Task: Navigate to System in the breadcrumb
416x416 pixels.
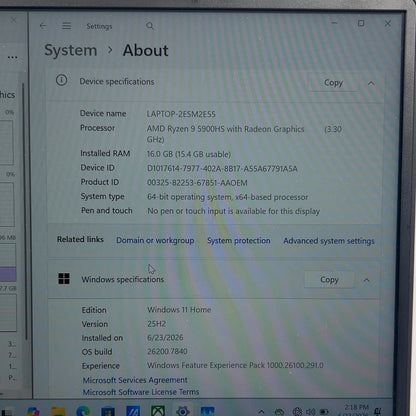Action: click(x=71, y=50)
